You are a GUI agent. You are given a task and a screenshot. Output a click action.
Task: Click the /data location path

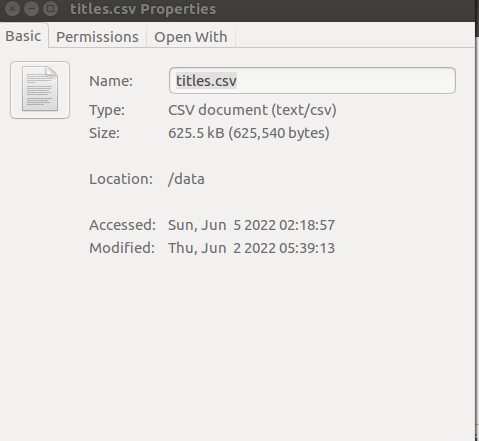[x=186, y=179]
